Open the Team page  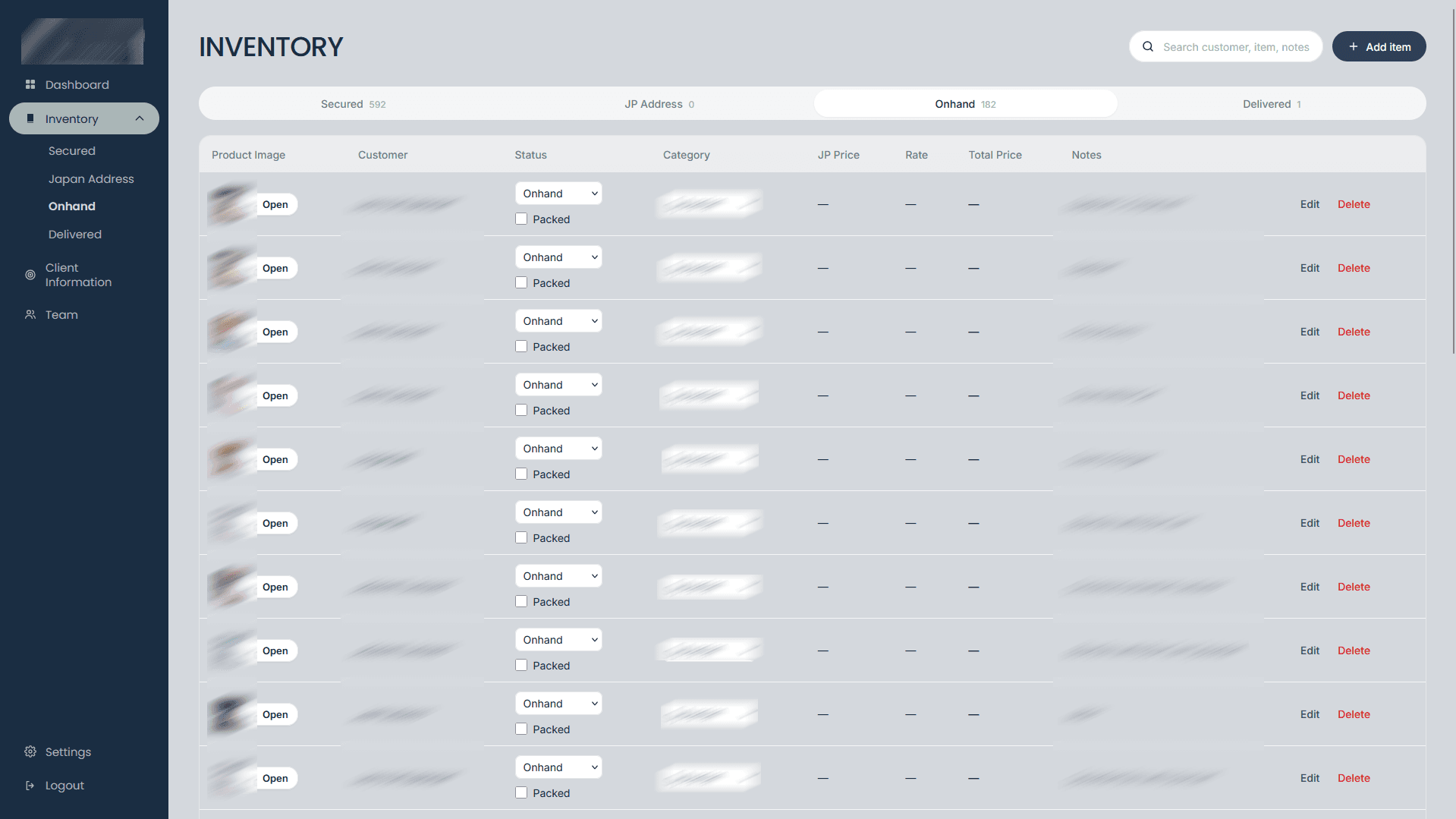[61, 314]
